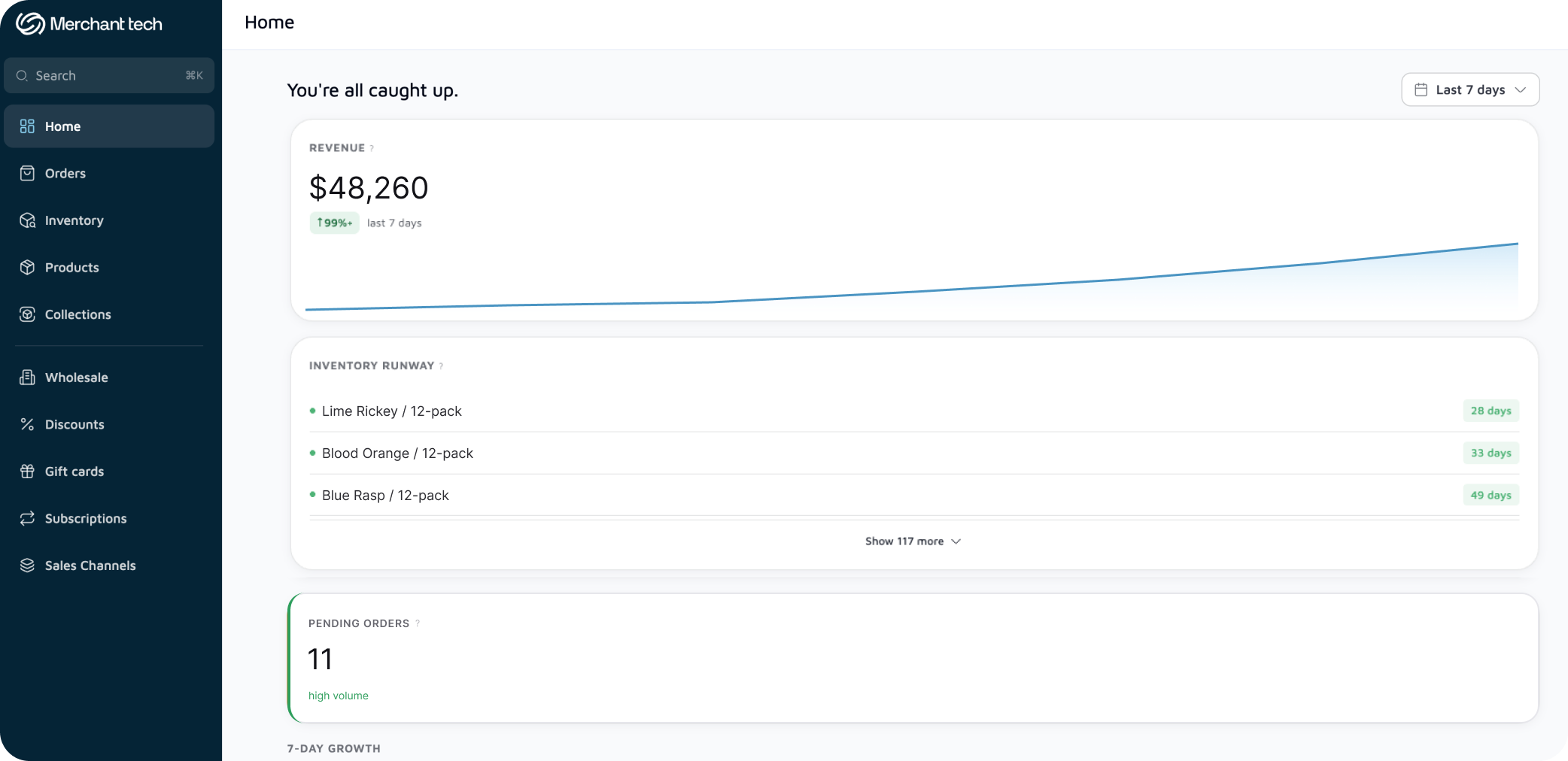The width and height of the screenshot is (1568, 761).
Task: Open the Lime Rickey / 12-pack row
Action: [914, 411]
